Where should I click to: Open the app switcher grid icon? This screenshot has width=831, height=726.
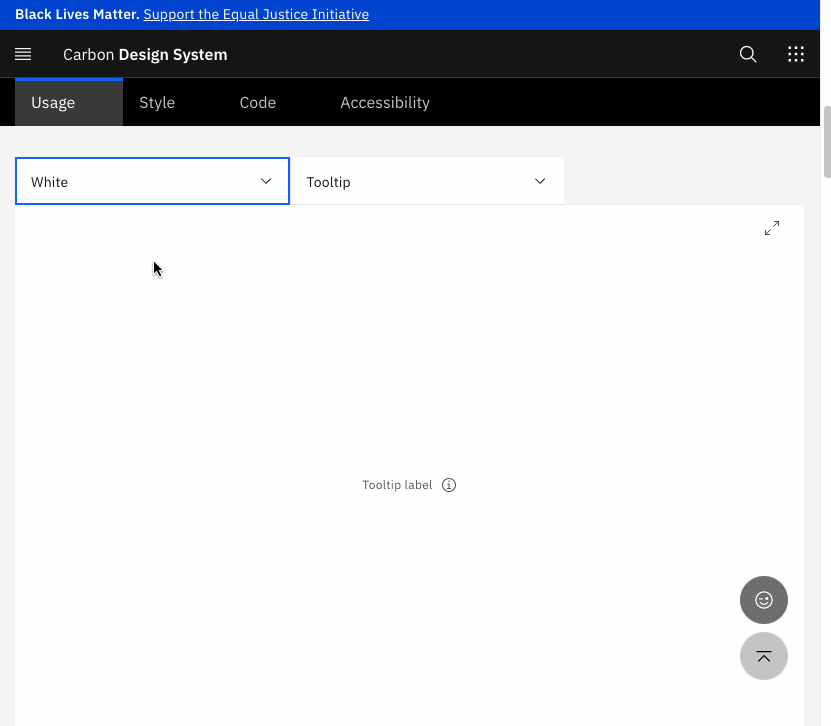click(x=795, y=54)
